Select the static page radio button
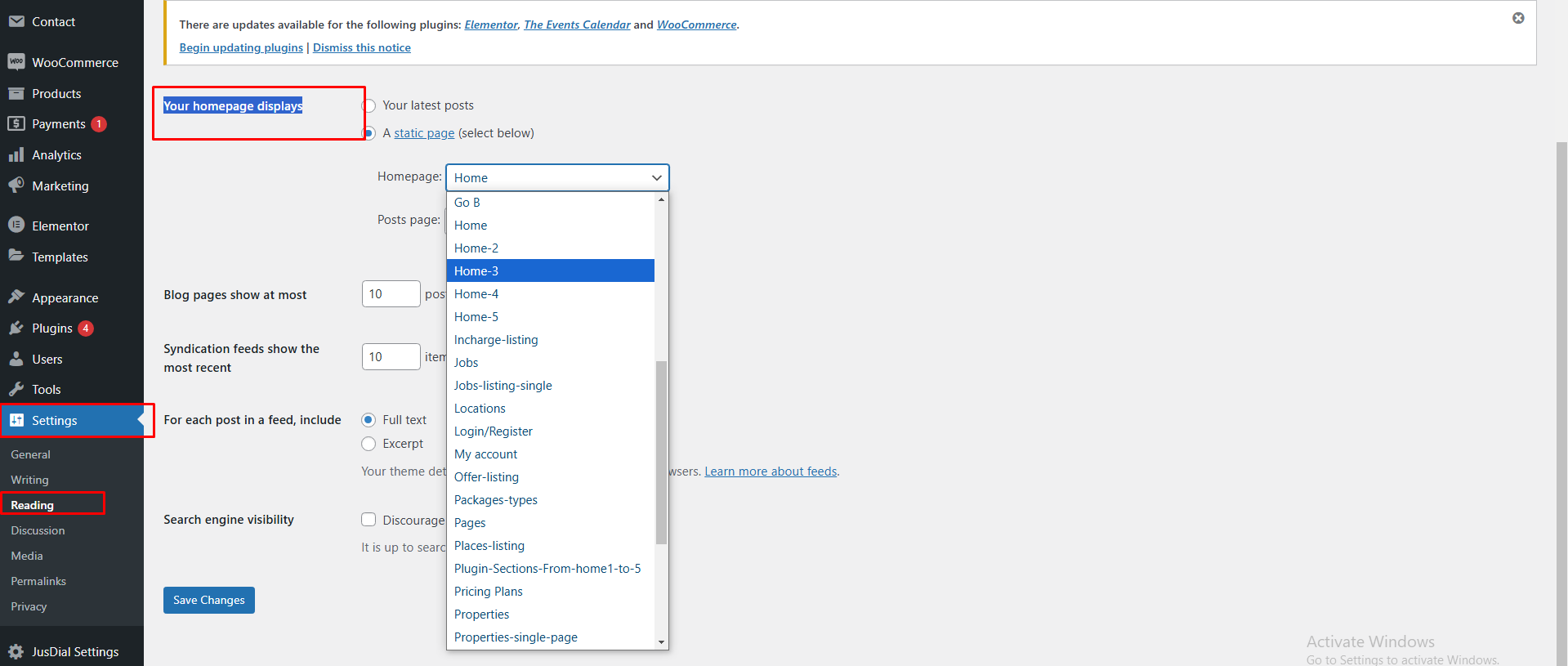The width and height of the screenshot is (1568, 666). 369,133
